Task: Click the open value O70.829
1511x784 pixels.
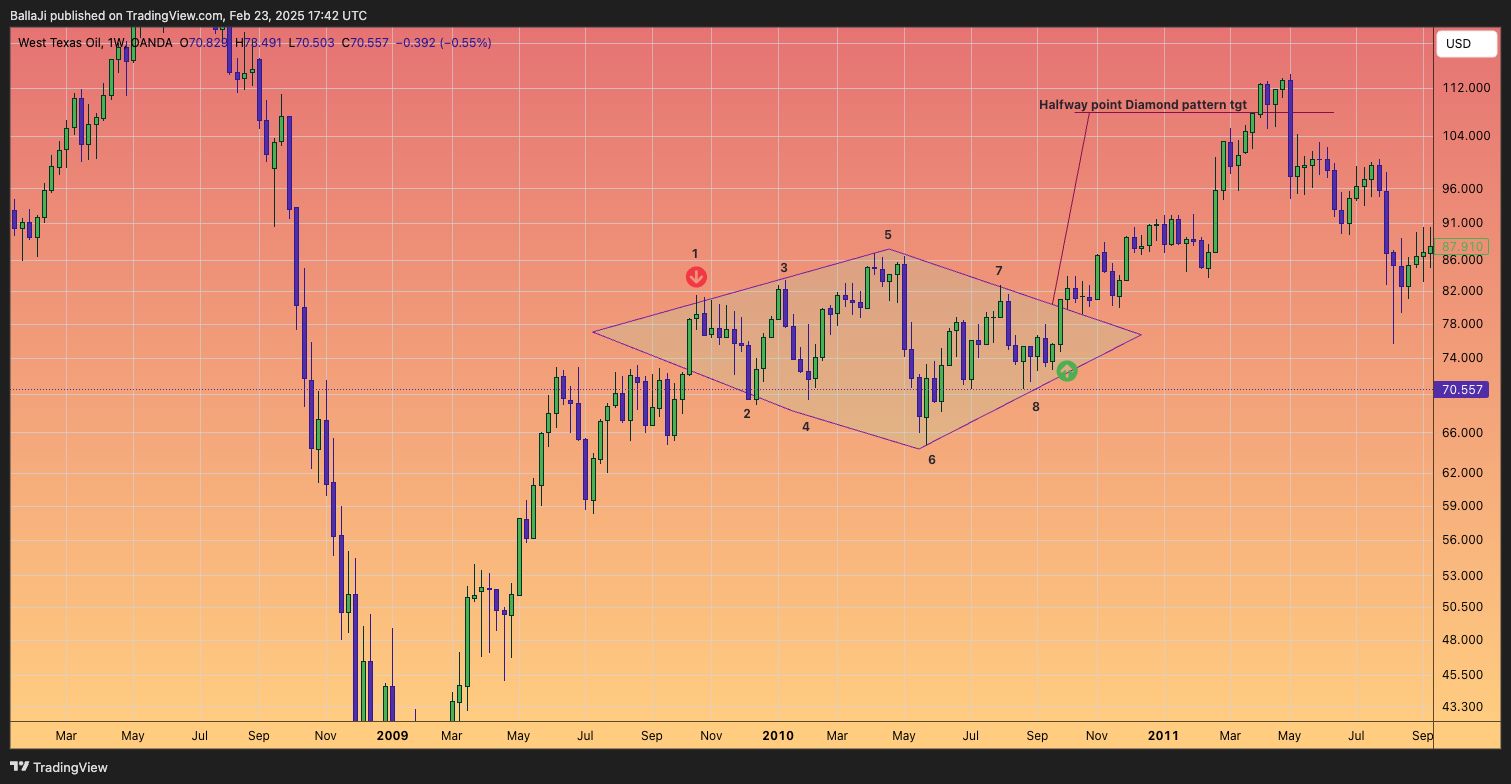Action: [204, 43]
